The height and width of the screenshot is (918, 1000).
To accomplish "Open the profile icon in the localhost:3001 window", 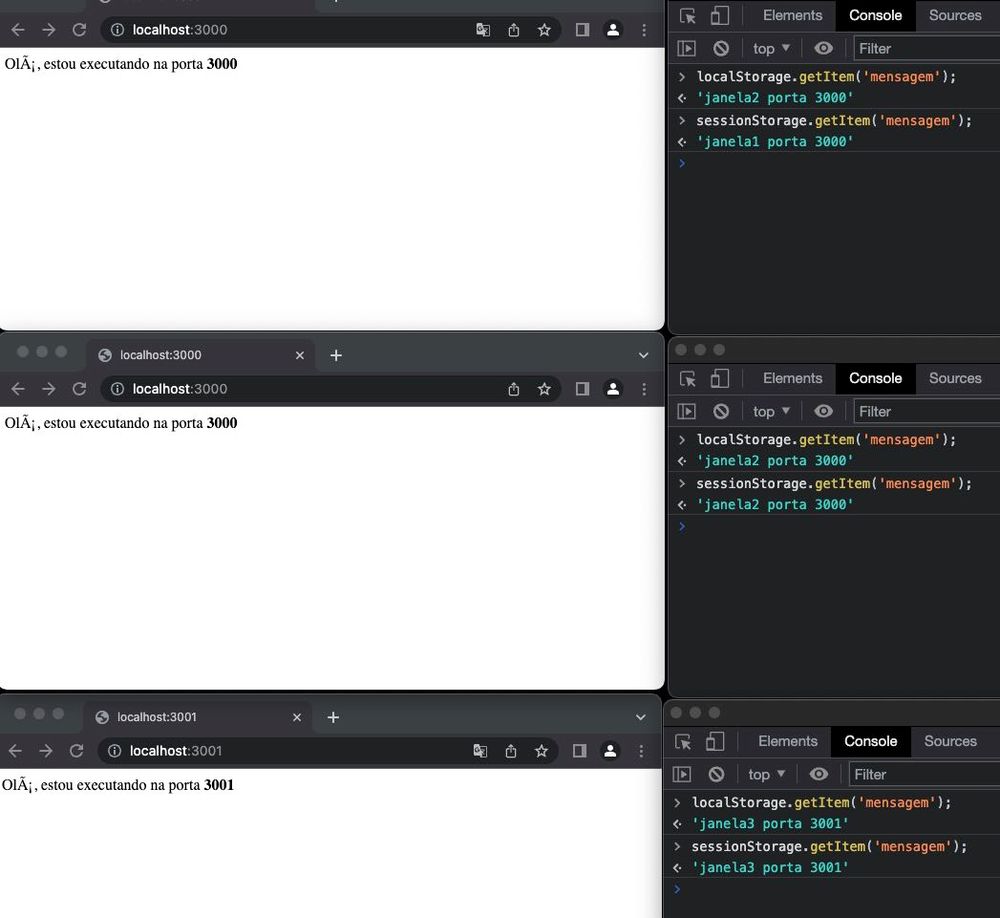I will click(611, 751).
